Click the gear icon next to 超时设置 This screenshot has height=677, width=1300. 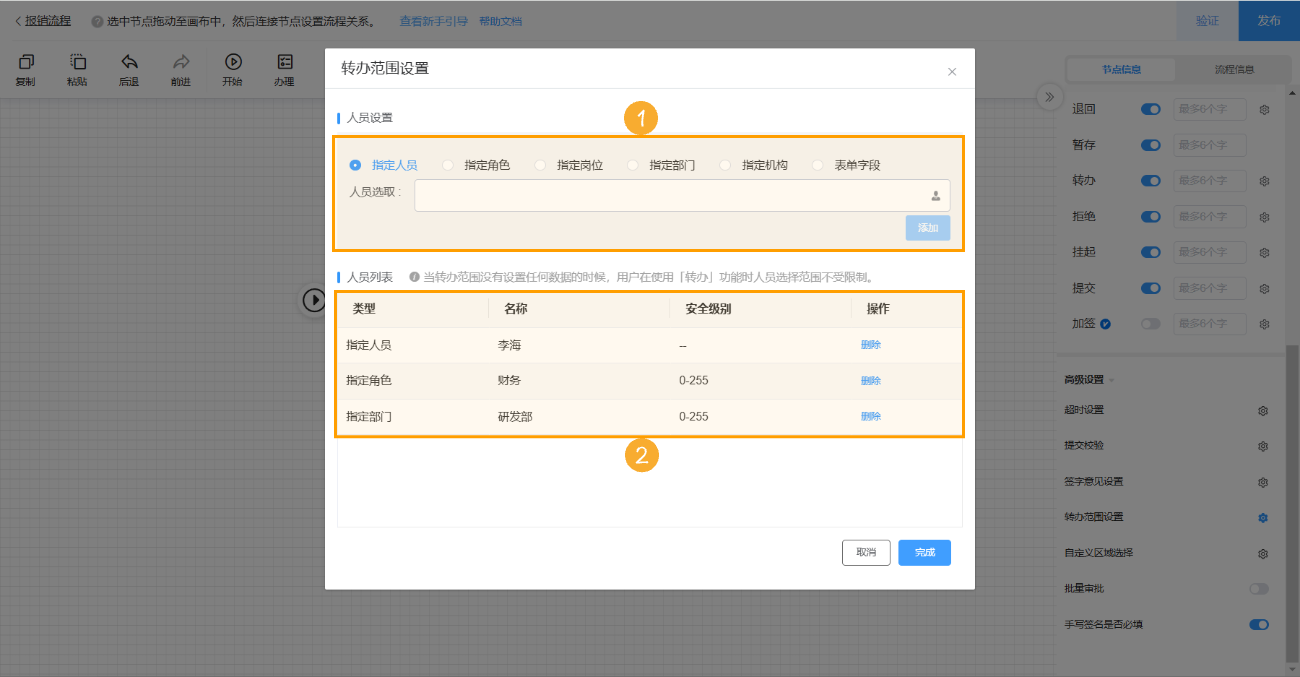point(1263,410)
